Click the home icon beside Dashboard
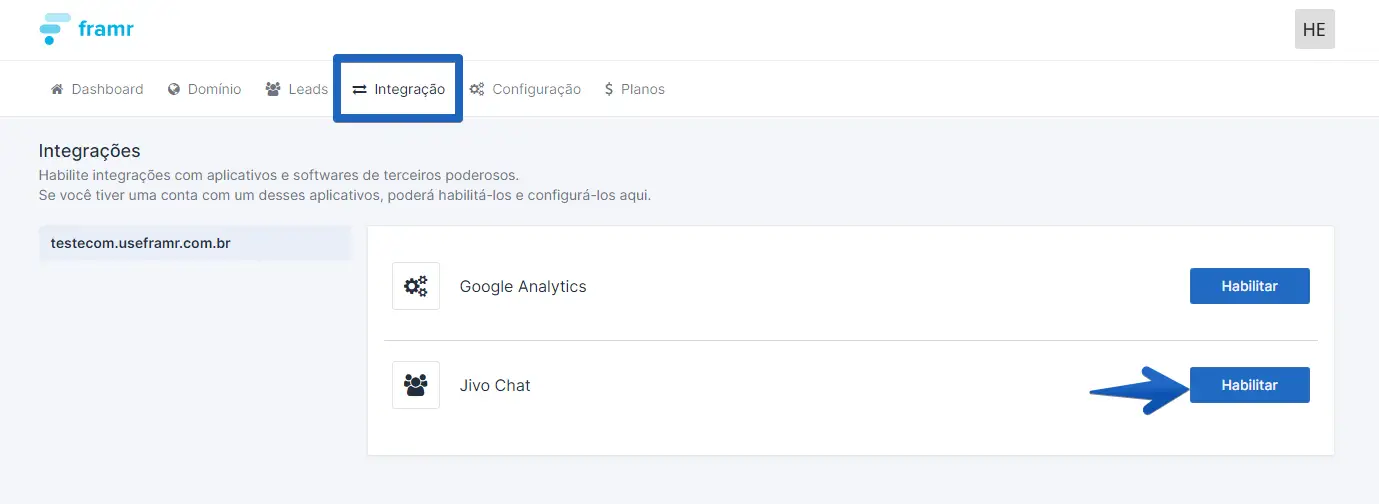The height and width of the screenshot is (504, 1379). coord(57,89)
